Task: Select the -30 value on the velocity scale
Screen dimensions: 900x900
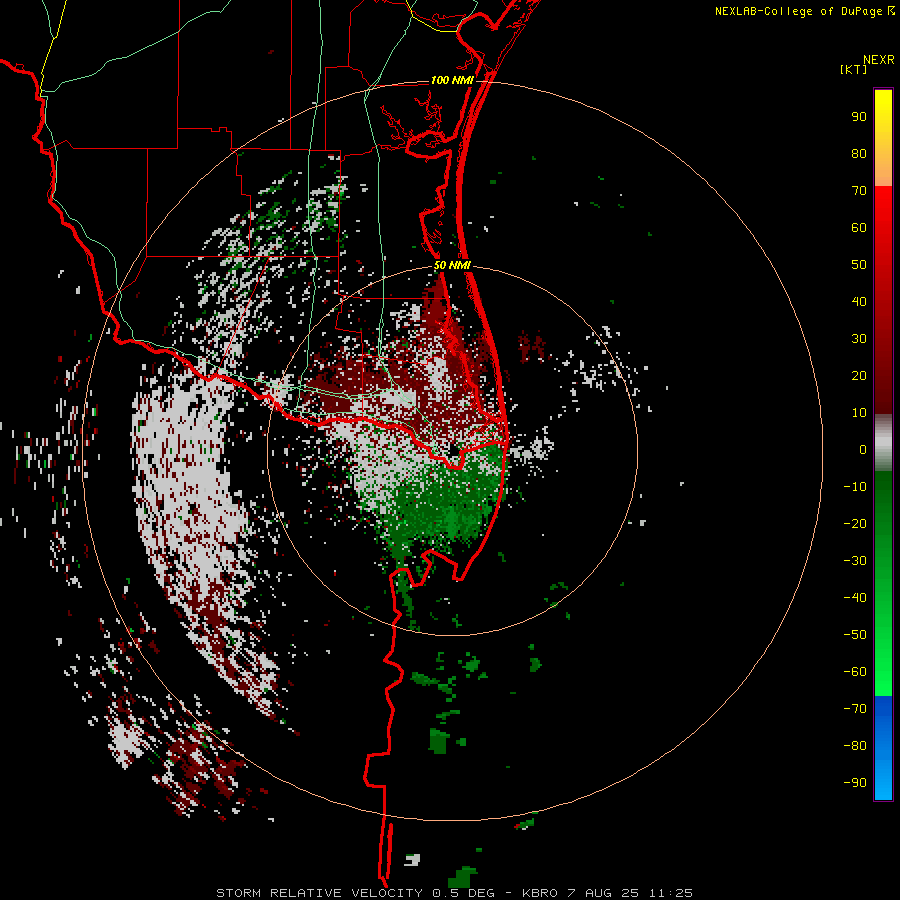Action: click(855, 560)
